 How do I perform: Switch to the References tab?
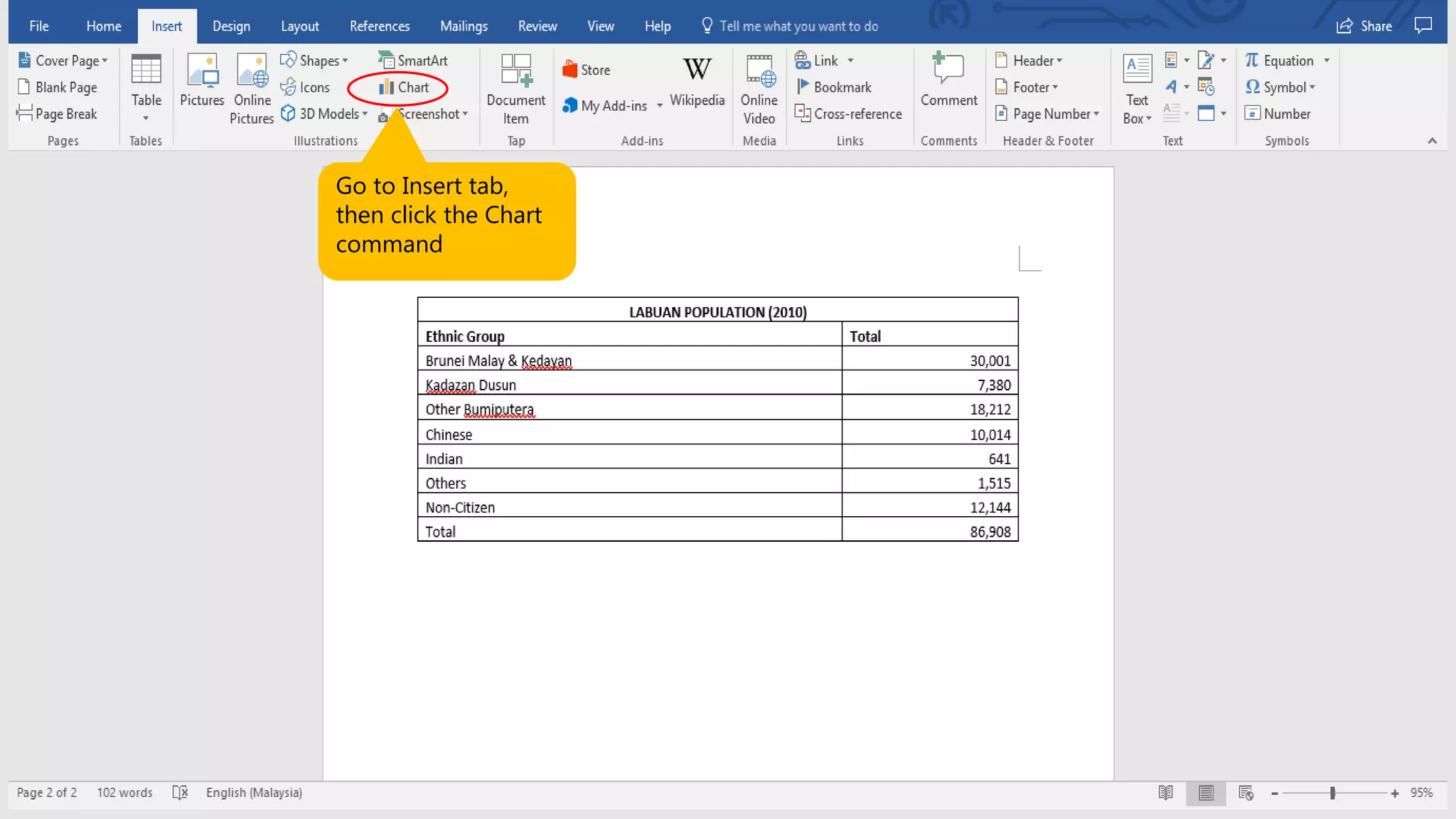[x=379, y=26]
